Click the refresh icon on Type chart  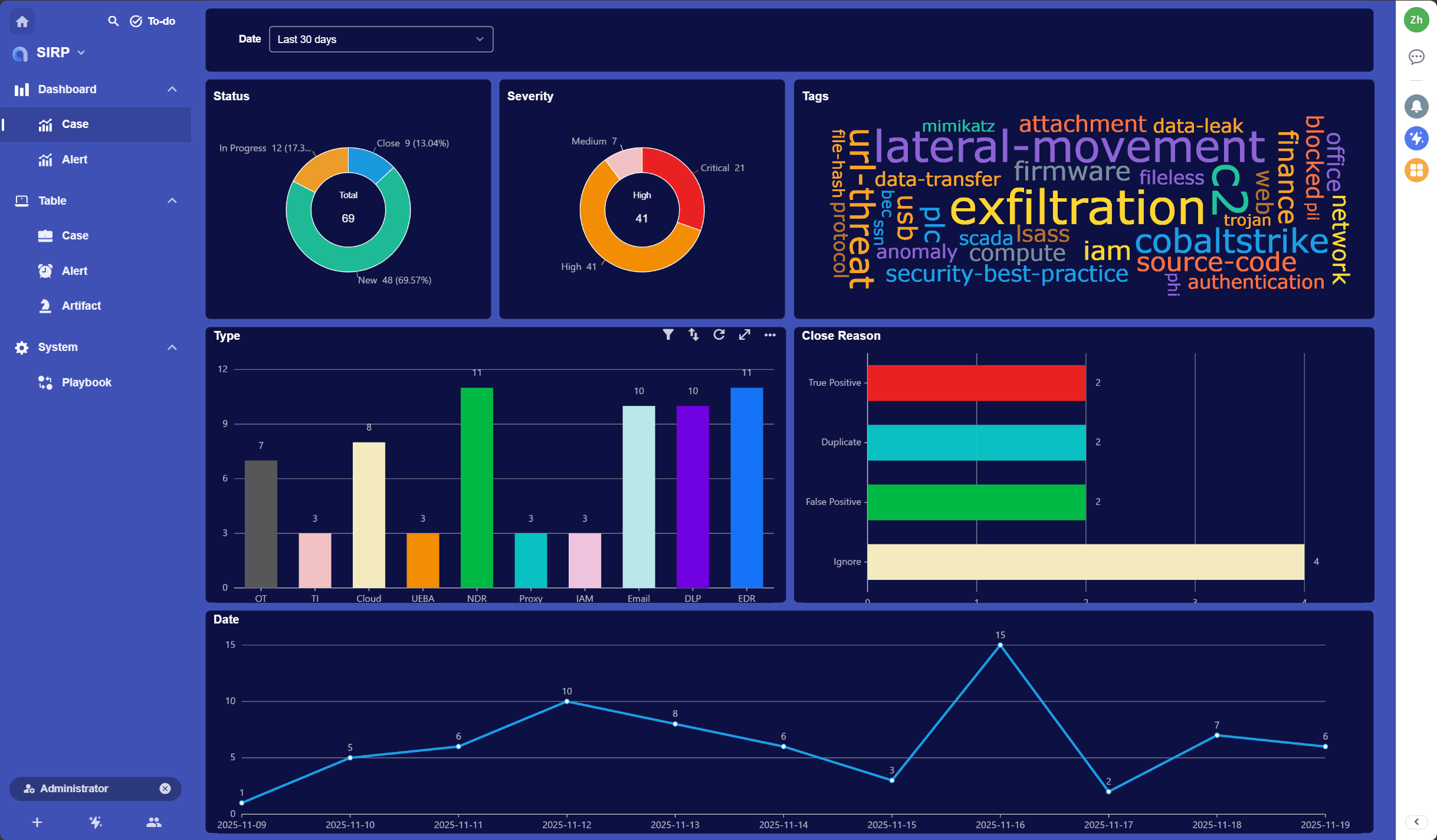[718, 335]
